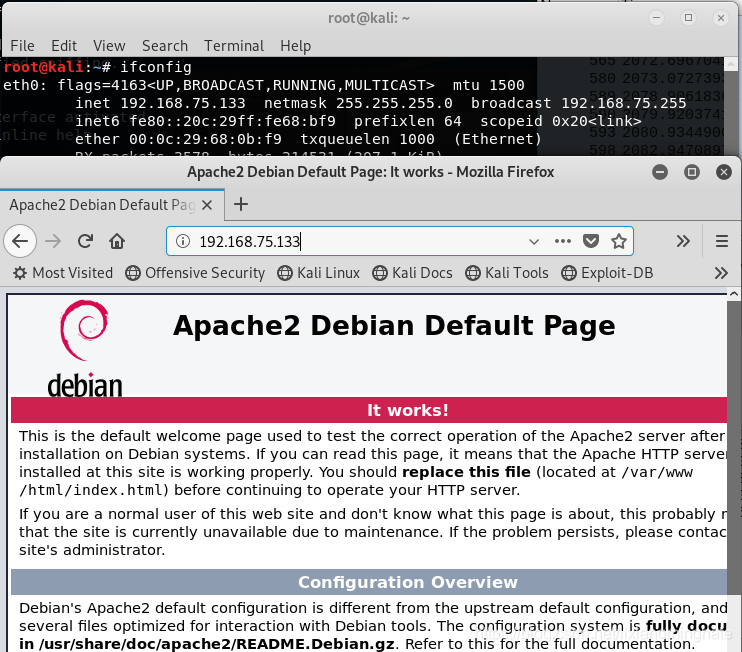Bookmark this page with the star
Viewport: 742px width, 652px height.
pos(618,241)
